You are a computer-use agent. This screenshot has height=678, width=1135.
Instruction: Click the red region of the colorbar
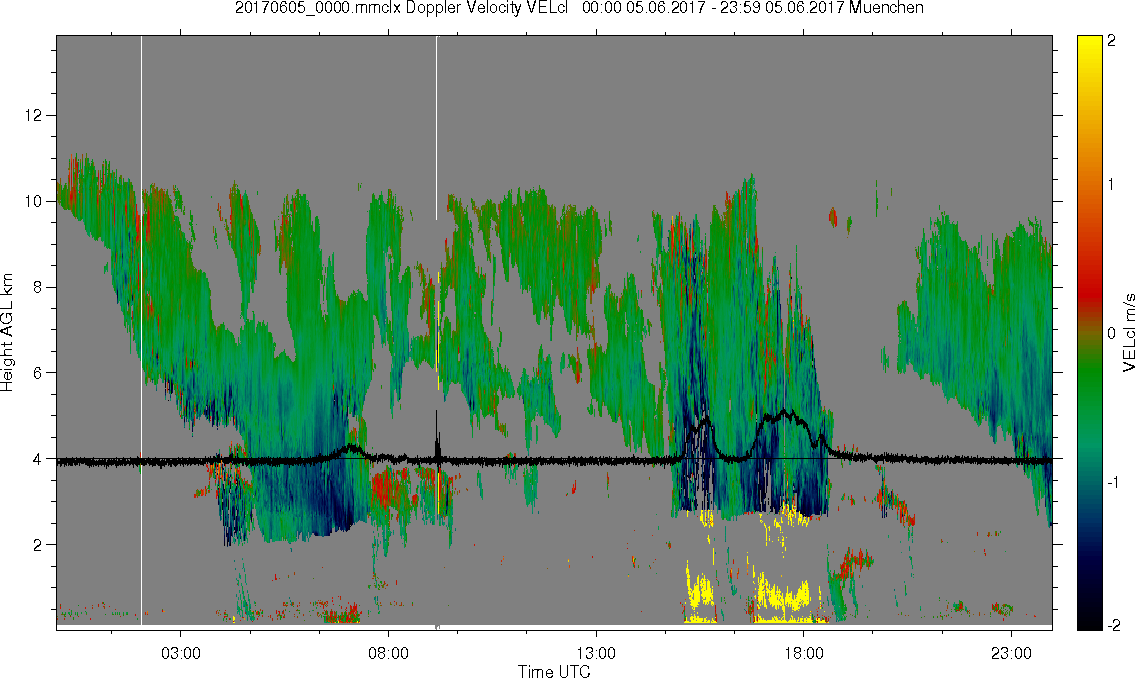click(x=1089, y=289)
